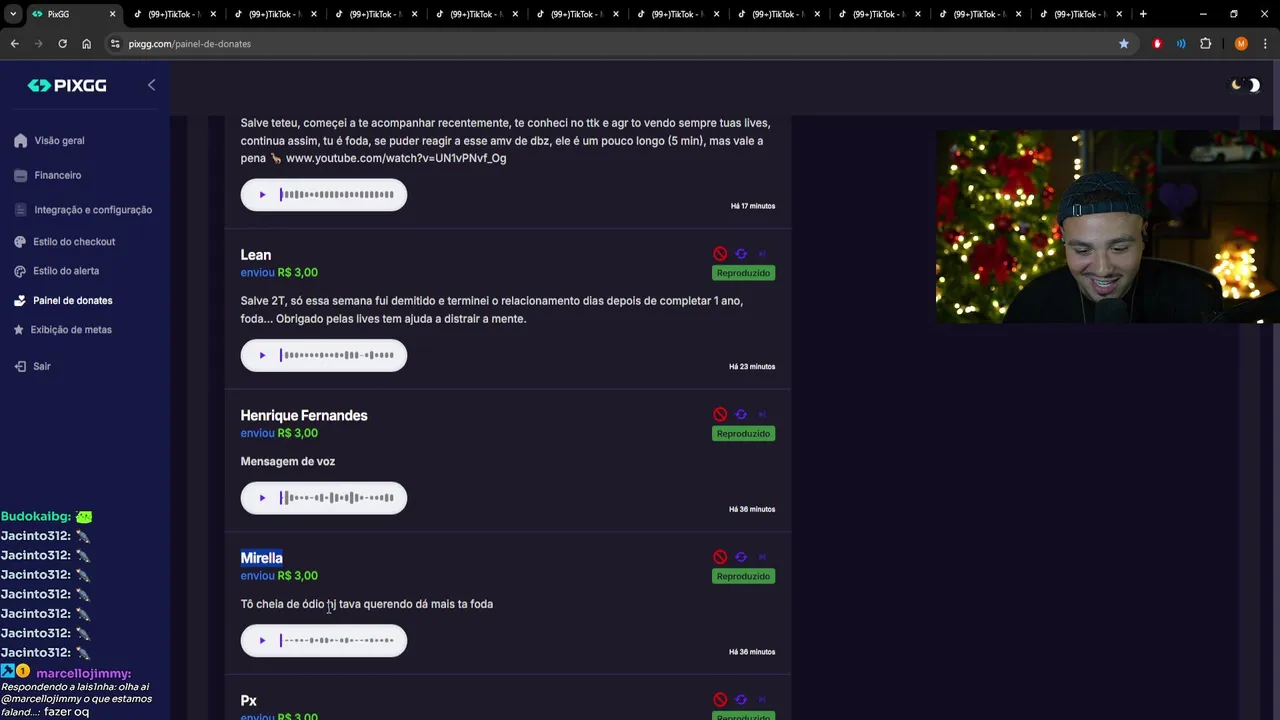Replay Px's donation with the refresh icon
This screenshot has height=720, width=1280.
point(741,700)
